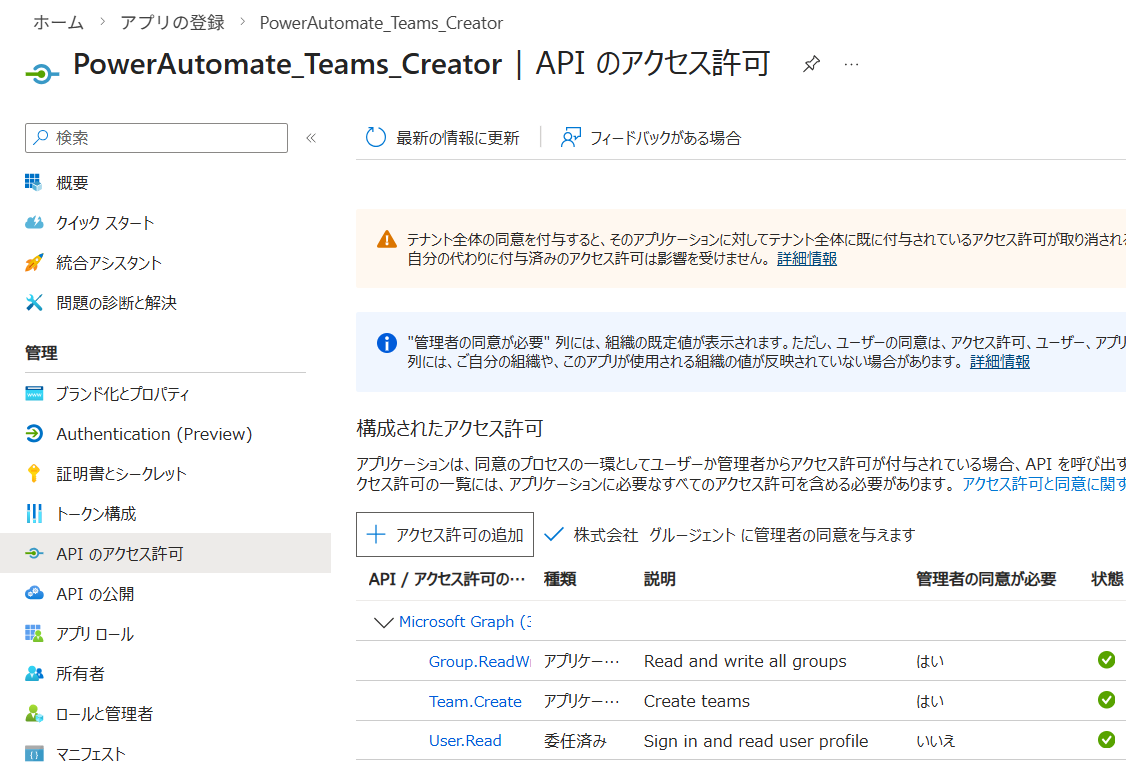
Task: Click アクセス許可の追加 button
Action: click(445, 535)
